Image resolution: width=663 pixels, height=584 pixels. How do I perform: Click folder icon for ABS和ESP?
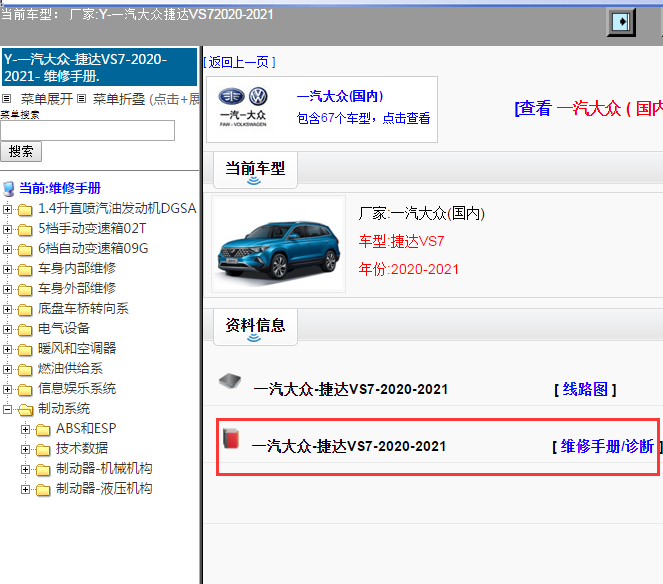[x=43, y=430]
